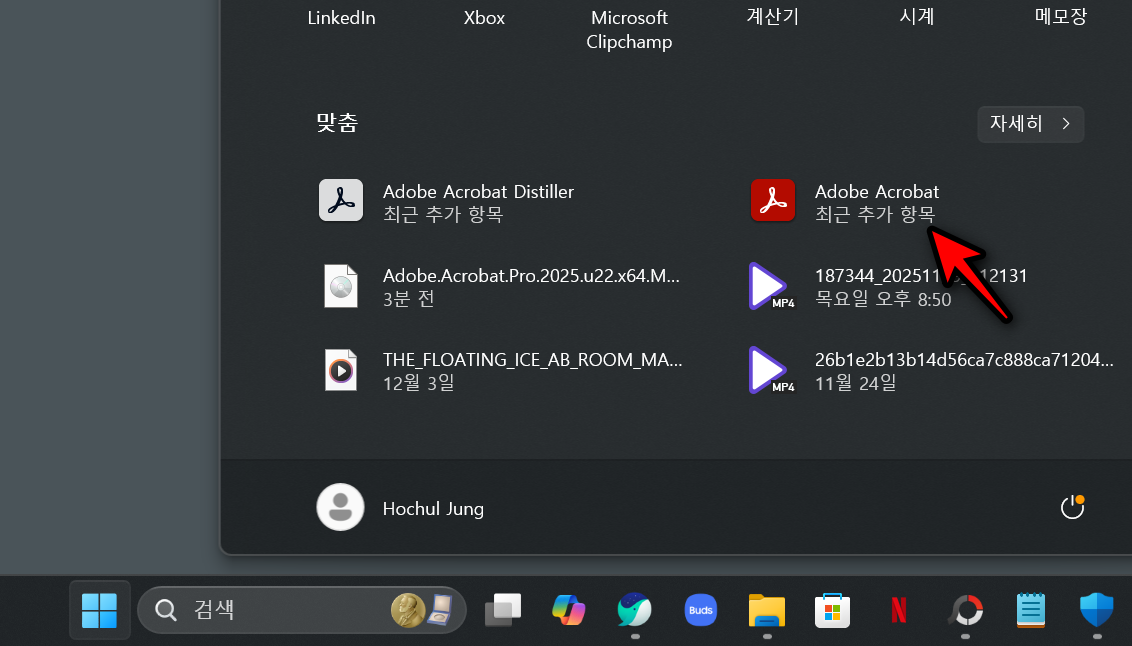The image size is (1132, 646).
Task: Click the Adobe Acrobat title text
Action: pyautogui.click(x=876, y=191)
